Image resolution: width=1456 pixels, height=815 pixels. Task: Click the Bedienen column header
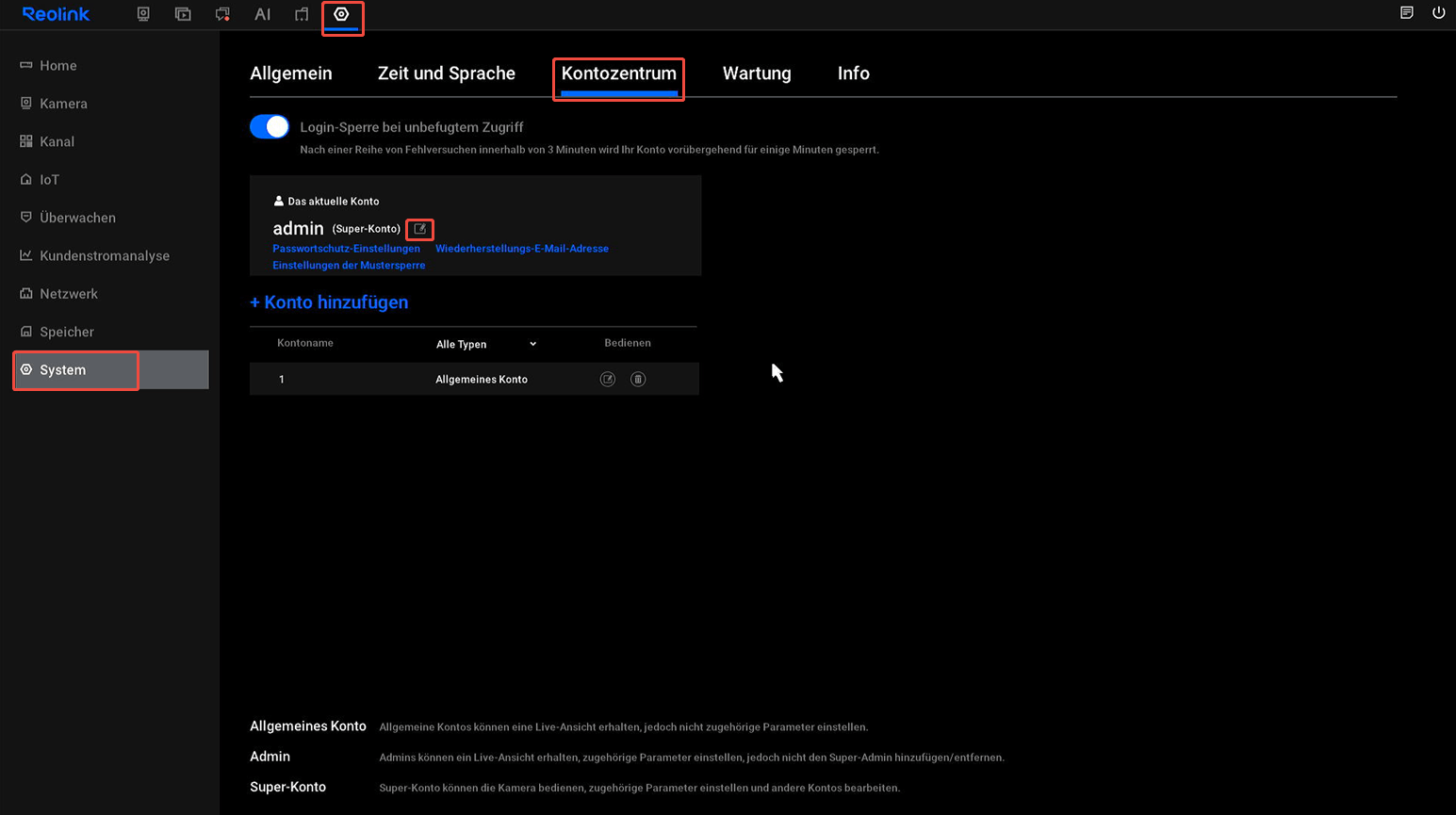coord(628,343)
